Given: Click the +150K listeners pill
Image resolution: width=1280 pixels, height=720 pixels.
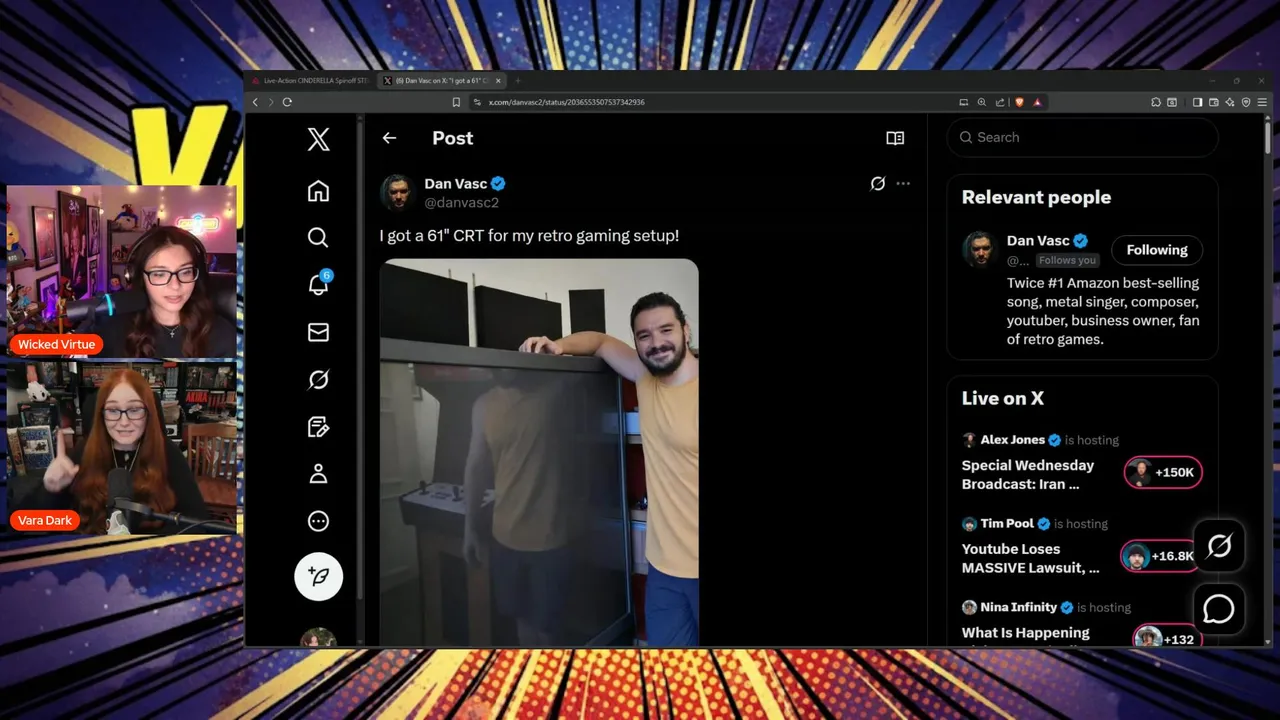Looking at the screenshot, I should 1163,472.
